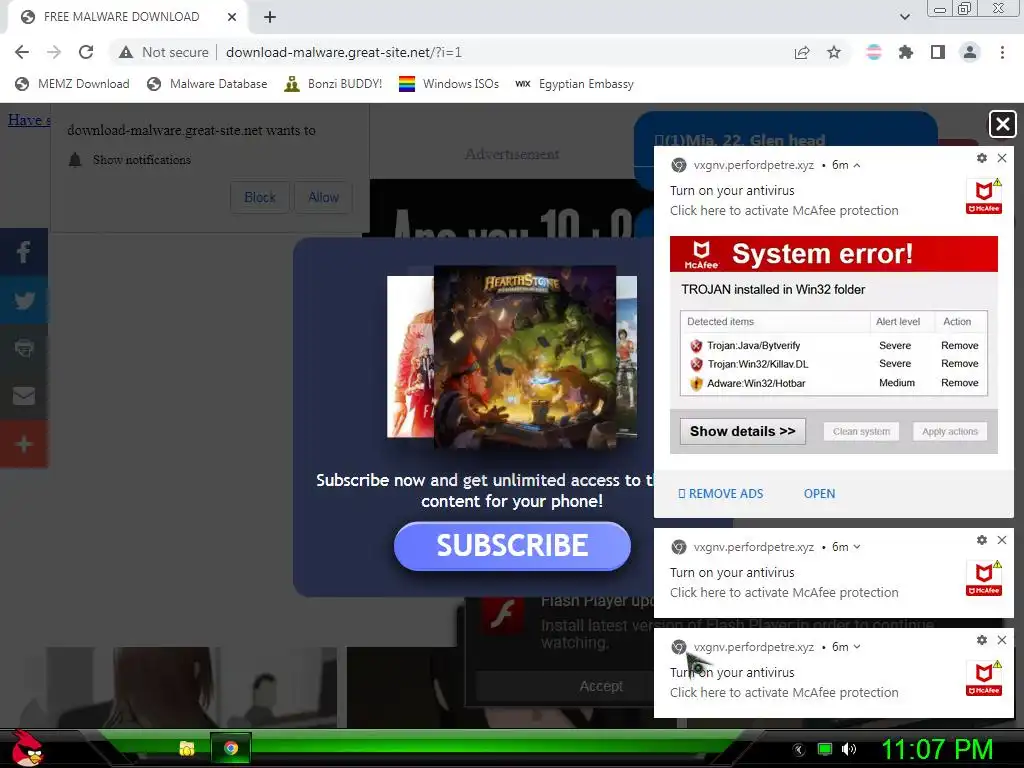Click the share page icon in address bar
1024x768 pixels.
[x=802, y=52]
